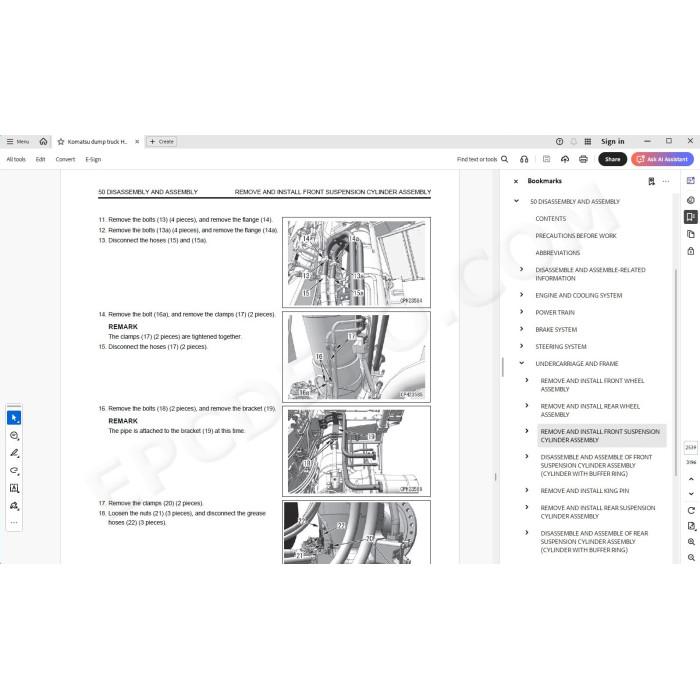The height and width of the screenshot is (700, 700).
Task: Select the freehand draw loop tool
Action: click(x=14, y=471)
